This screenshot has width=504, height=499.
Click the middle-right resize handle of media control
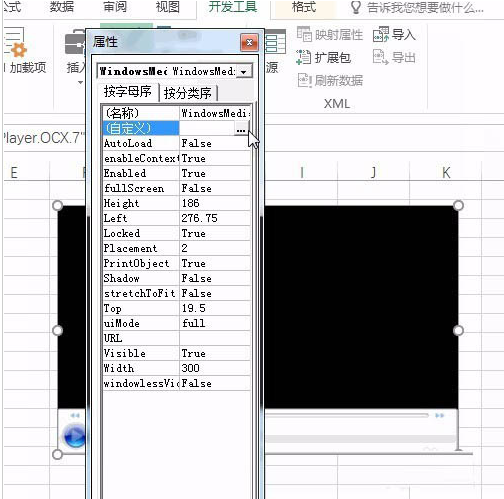click(458, 330)
